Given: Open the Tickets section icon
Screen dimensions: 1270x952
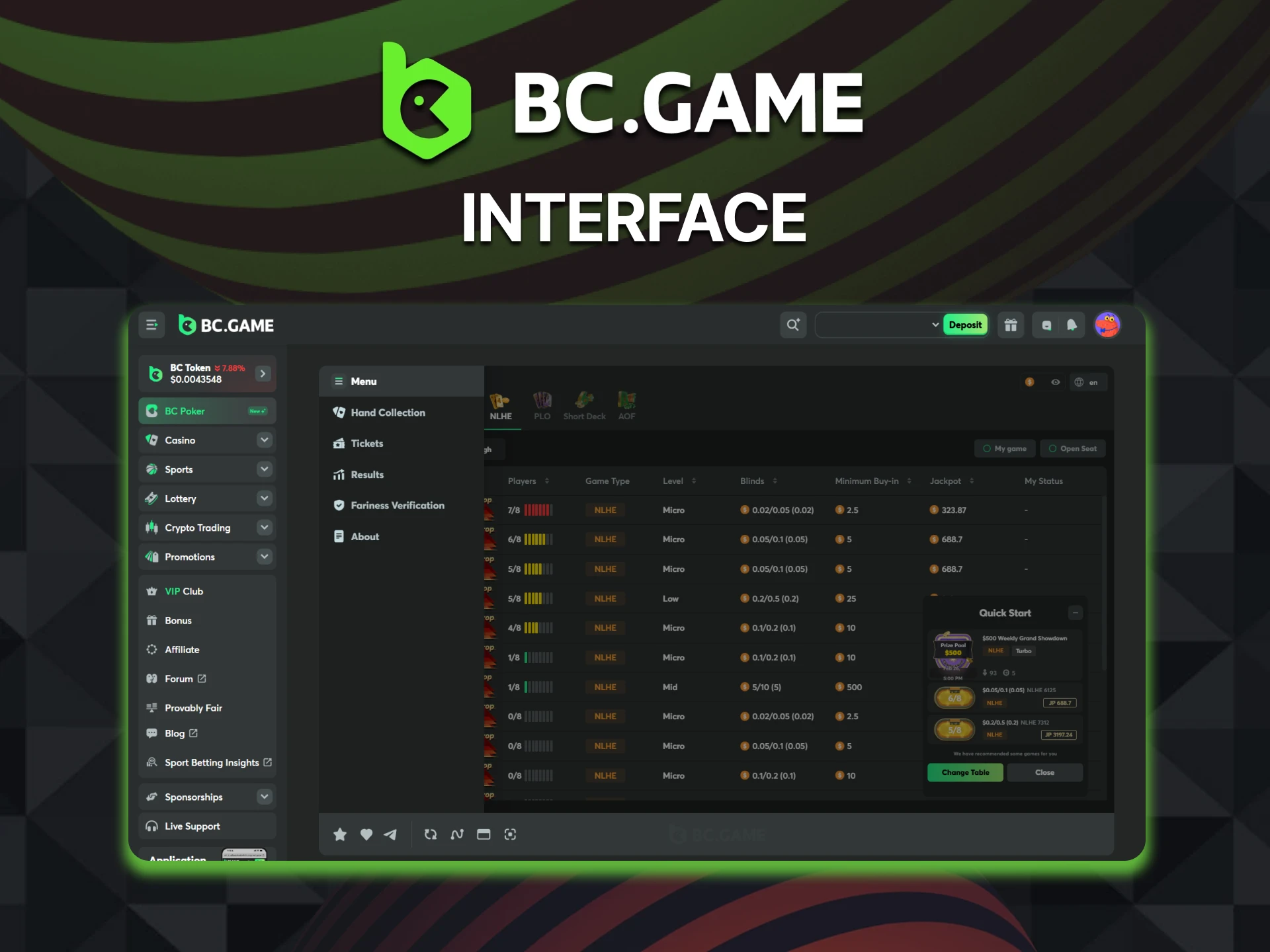Looking at the screenshot, I should pos(339,443).
